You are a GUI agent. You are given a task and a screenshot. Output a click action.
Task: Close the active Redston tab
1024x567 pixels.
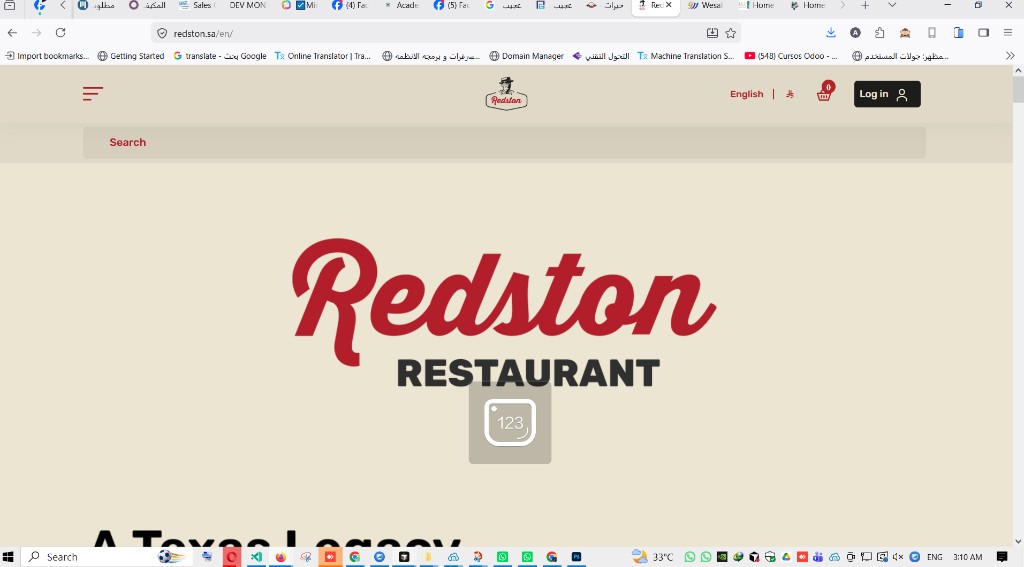click(x=669, y=5)
